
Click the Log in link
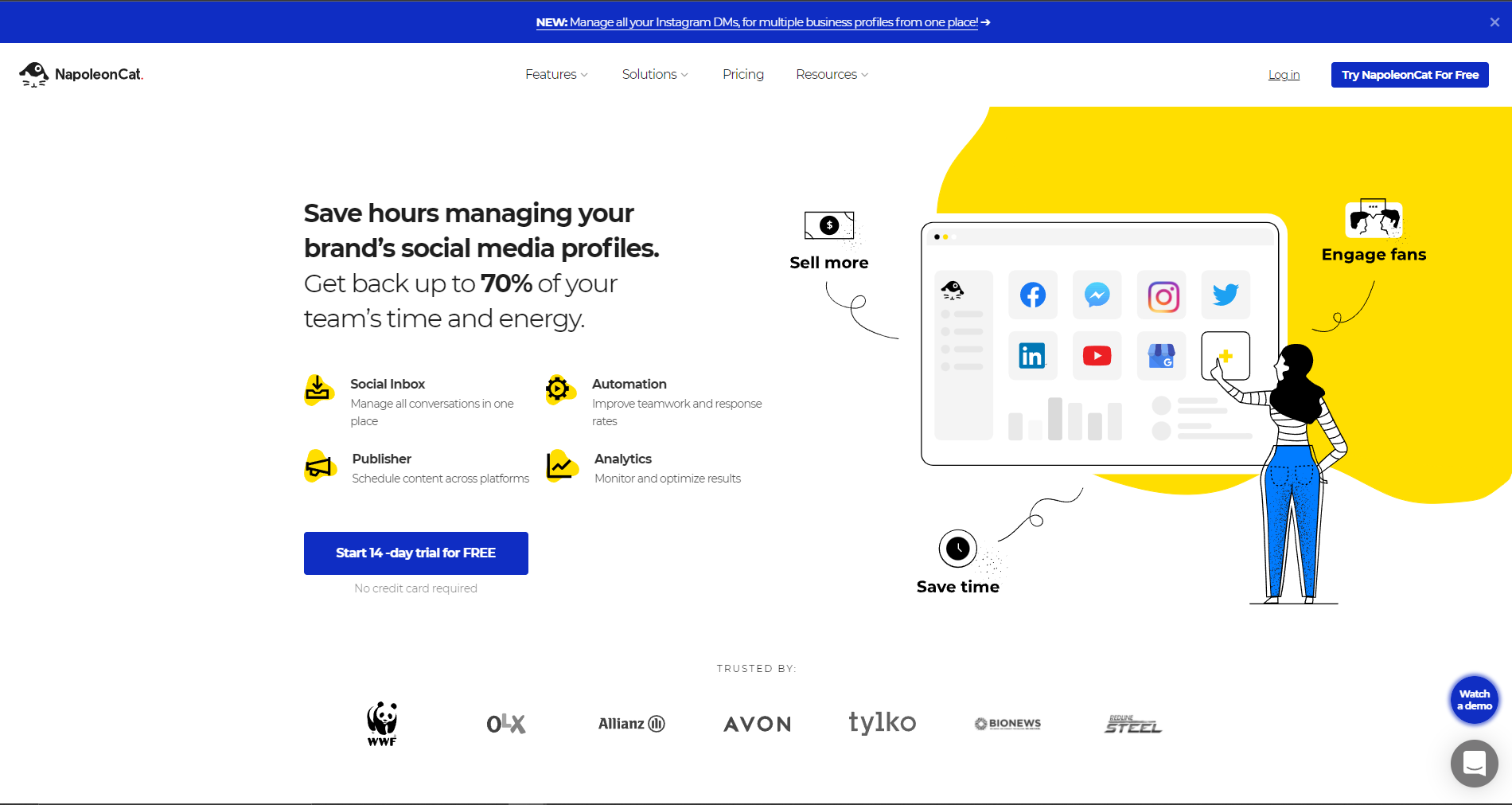click(1284, 75)
